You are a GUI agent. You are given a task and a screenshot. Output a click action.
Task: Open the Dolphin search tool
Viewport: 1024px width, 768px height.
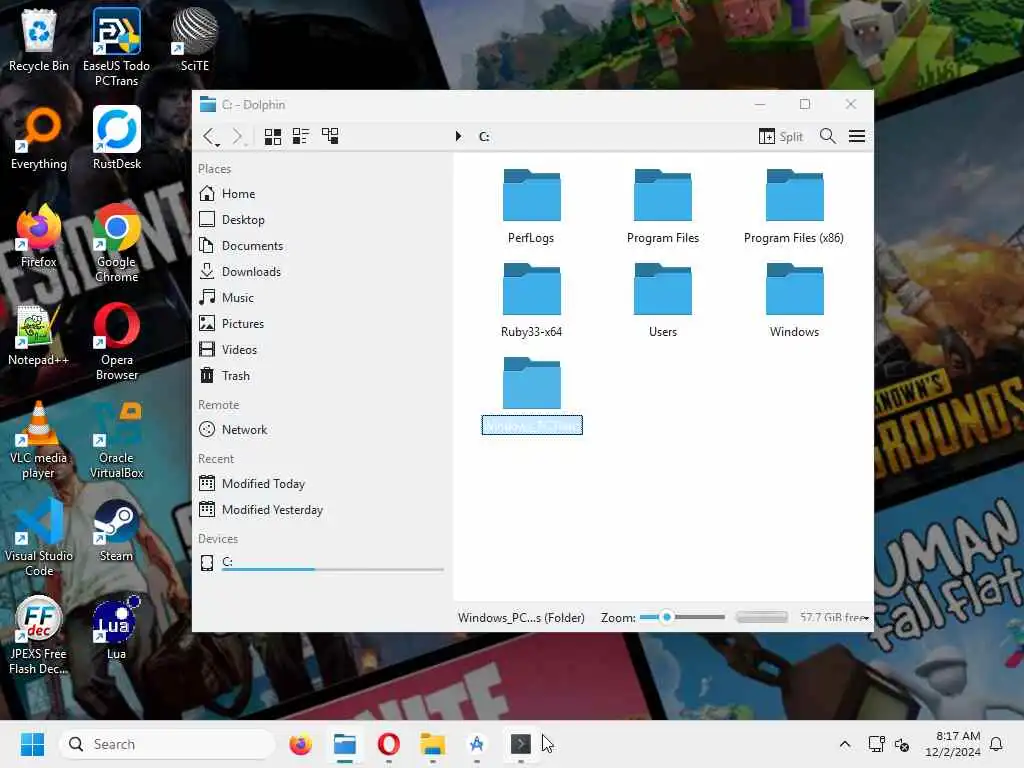[827, 136]
